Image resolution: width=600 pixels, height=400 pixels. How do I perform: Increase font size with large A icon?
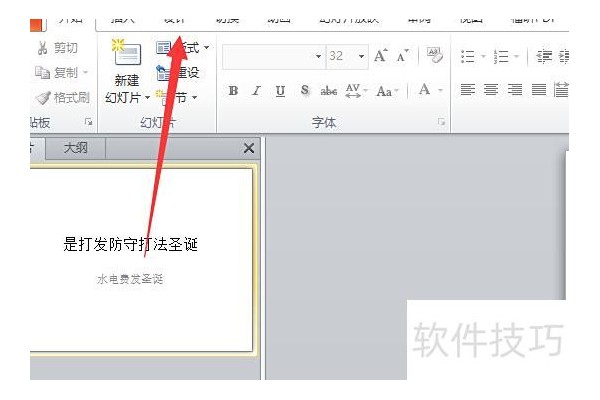coord(381,56)
